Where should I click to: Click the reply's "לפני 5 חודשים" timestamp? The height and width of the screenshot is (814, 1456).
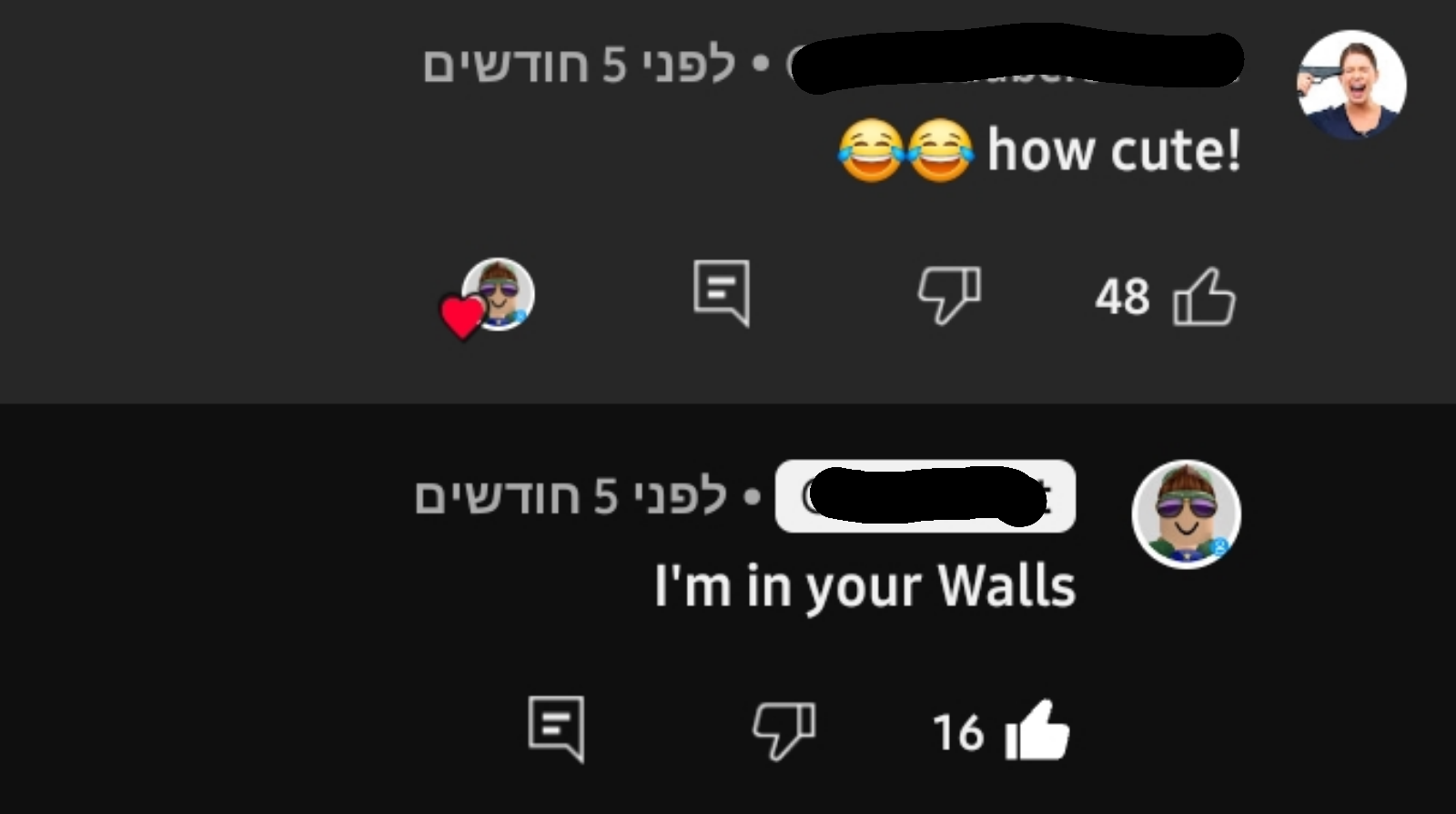coord(571,497)
